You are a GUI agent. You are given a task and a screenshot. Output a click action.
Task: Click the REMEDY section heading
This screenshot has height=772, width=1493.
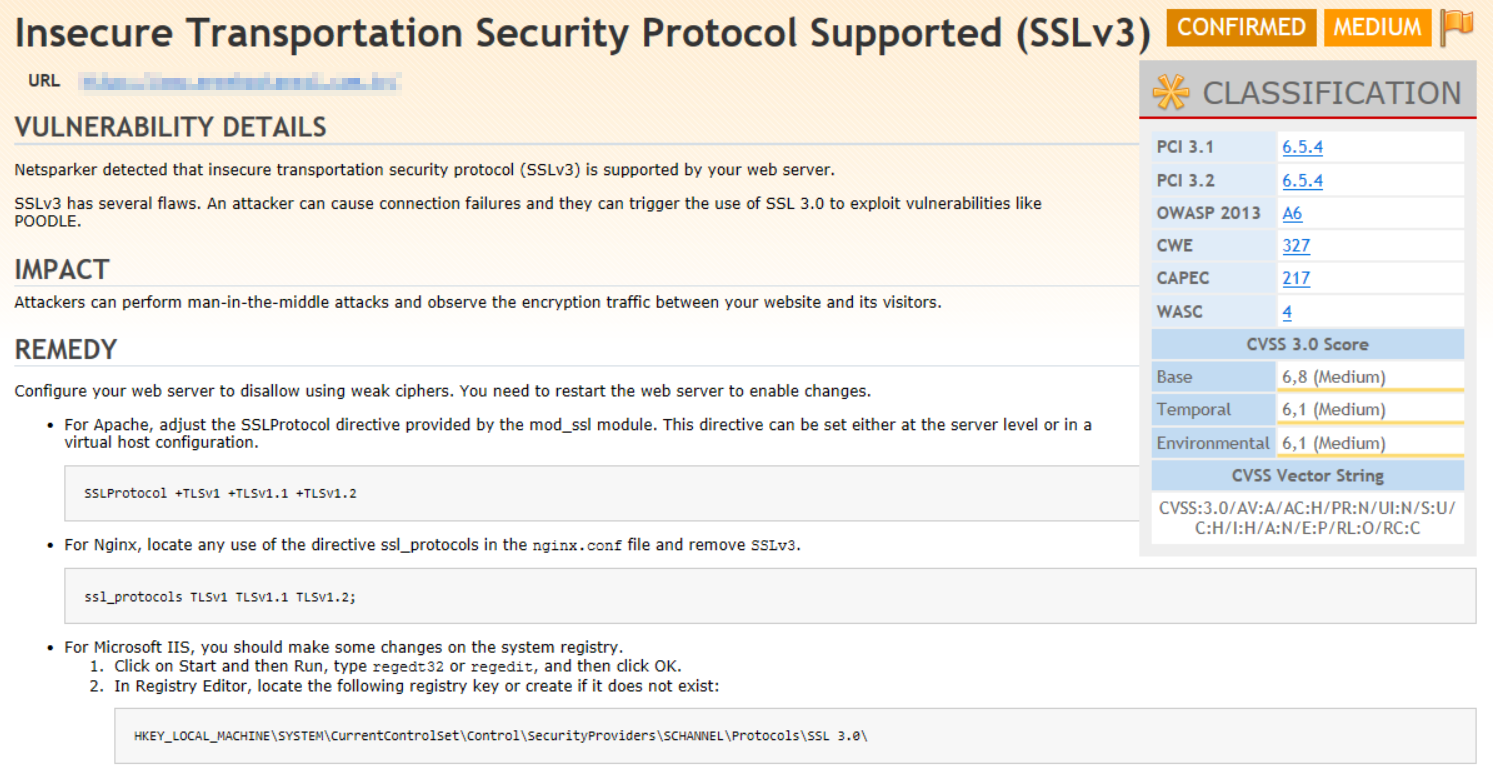point(66,349)
